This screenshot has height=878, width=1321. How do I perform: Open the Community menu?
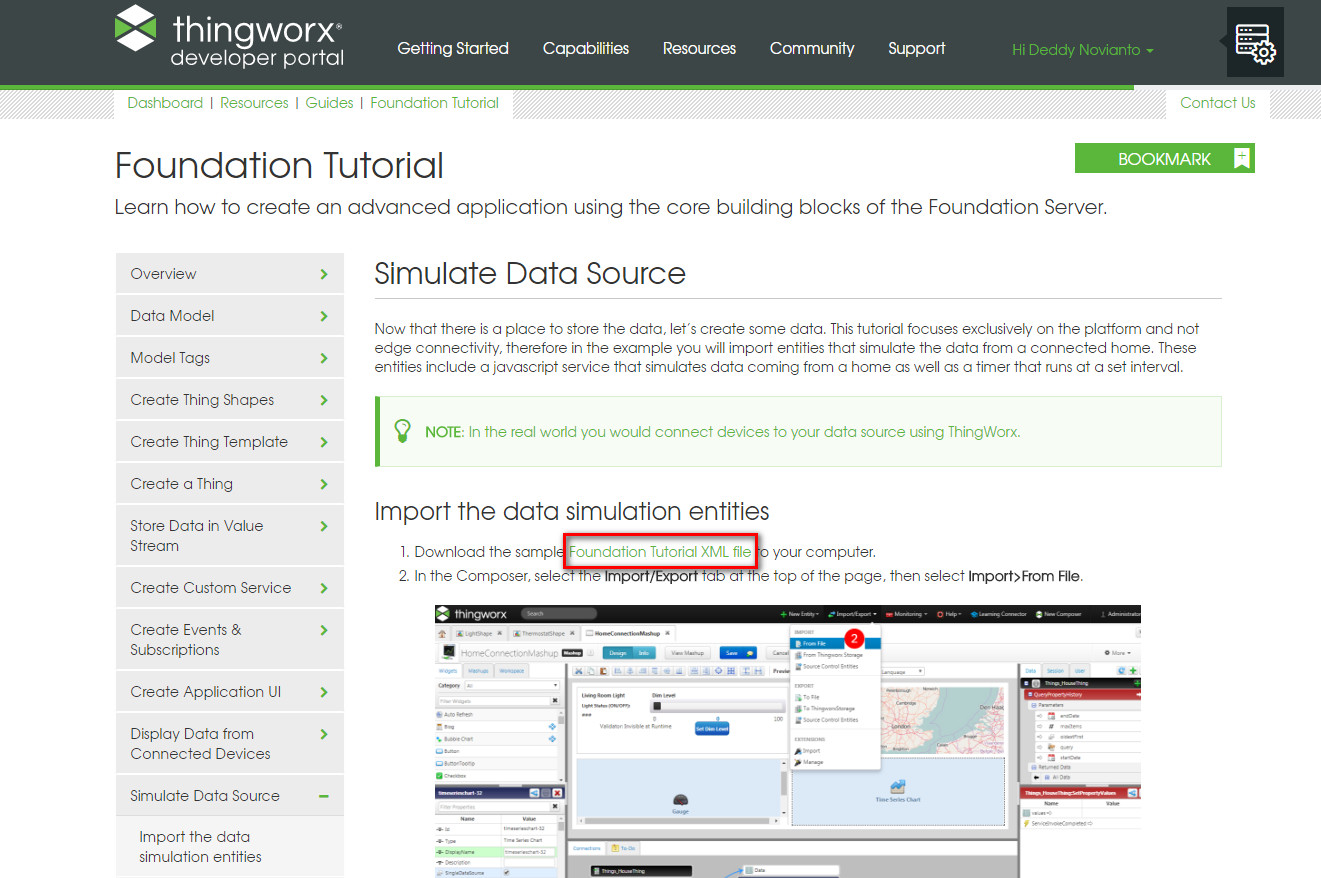click(812, 48)
